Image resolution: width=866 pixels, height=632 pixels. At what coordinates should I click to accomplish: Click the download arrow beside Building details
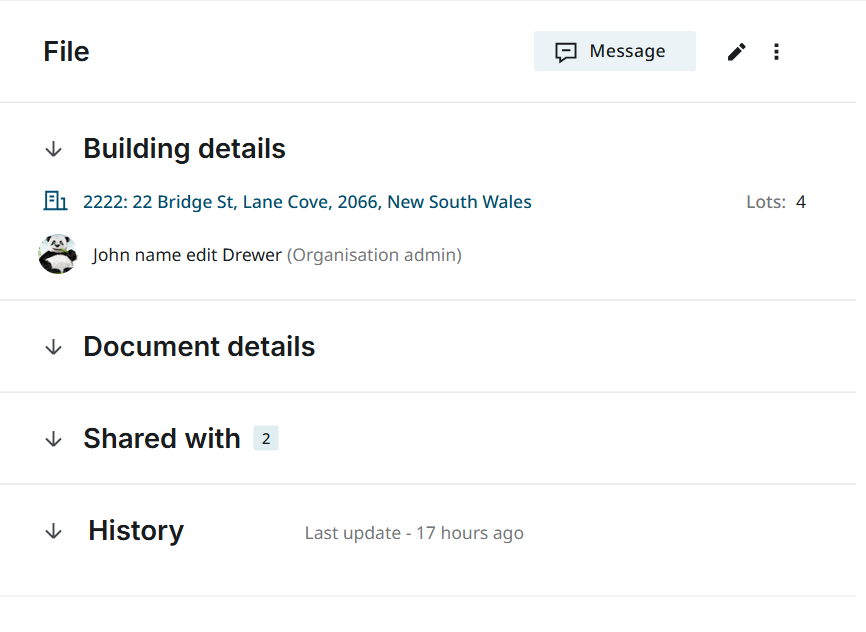click(x=53, y=148)
